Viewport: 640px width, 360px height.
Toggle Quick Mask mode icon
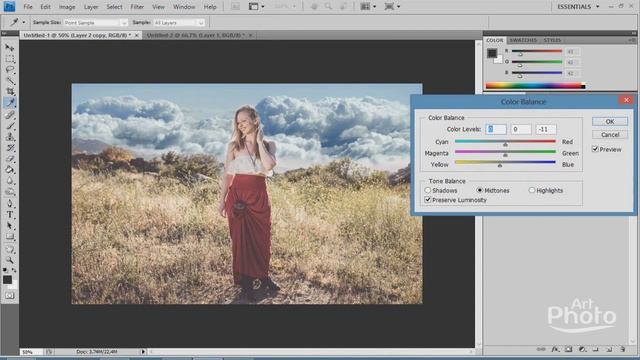[x=10, y=296]
